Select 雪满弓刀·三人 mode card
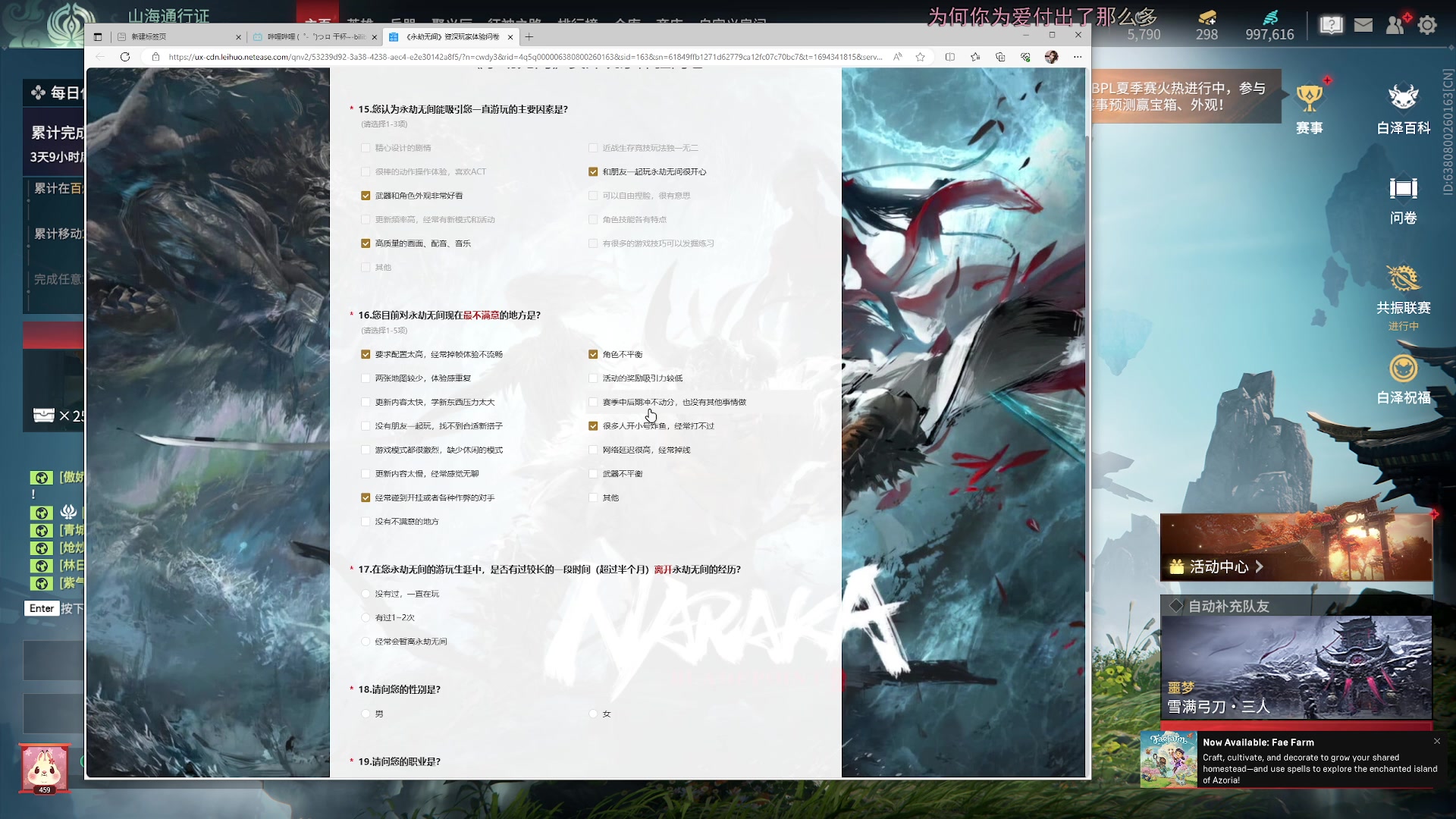 (x=1296, y=667)
